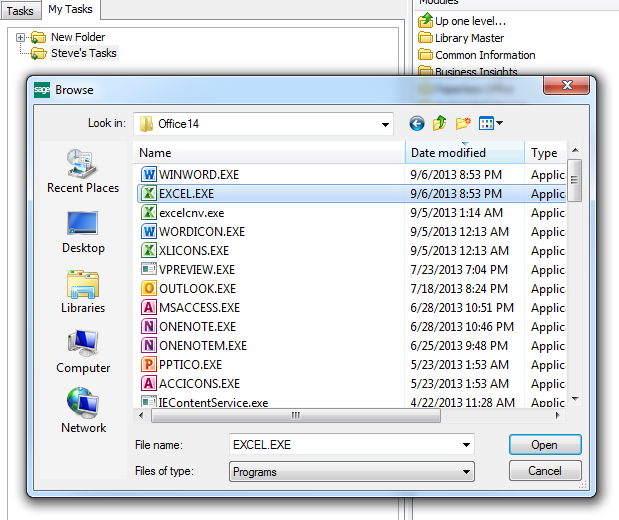Sort by Date modified column header

click(465, 153)
